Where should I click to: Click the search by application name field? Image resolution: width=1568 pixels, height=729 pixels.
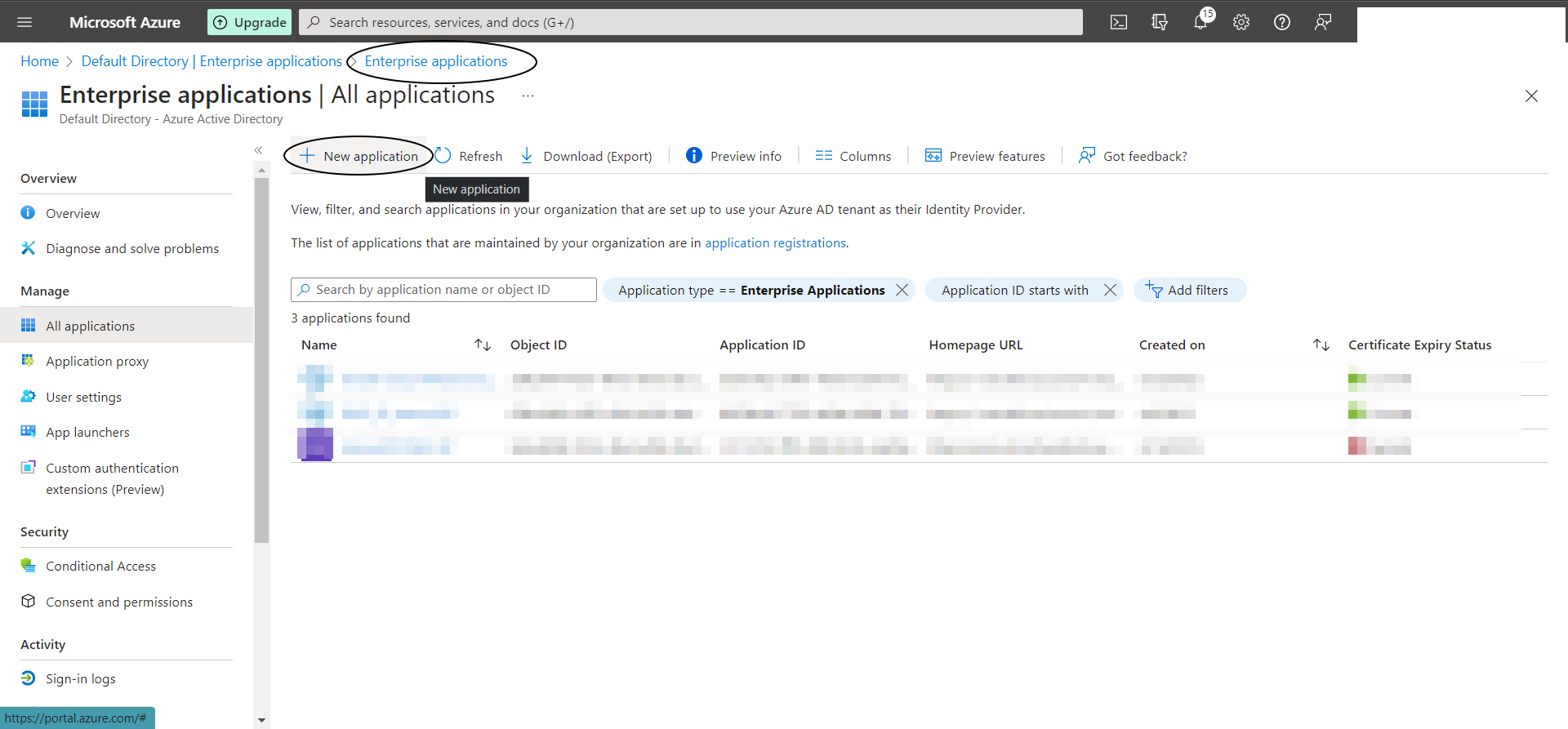443,290
